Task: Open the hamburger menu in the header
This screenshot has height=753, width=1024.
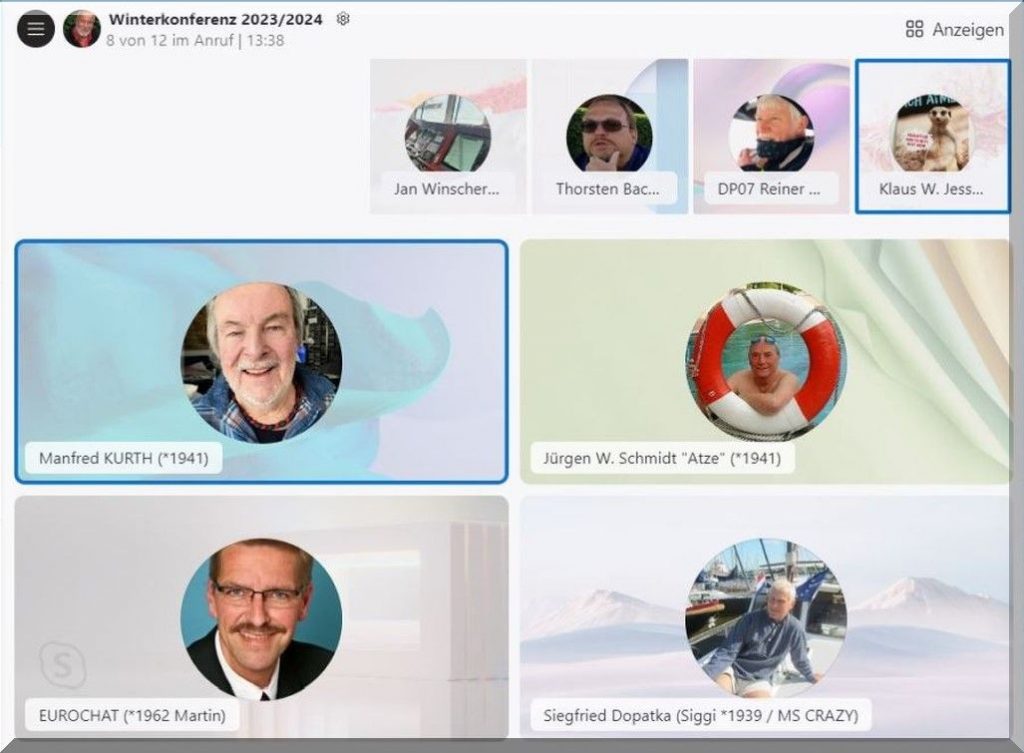Action: (x=36, y=29)
